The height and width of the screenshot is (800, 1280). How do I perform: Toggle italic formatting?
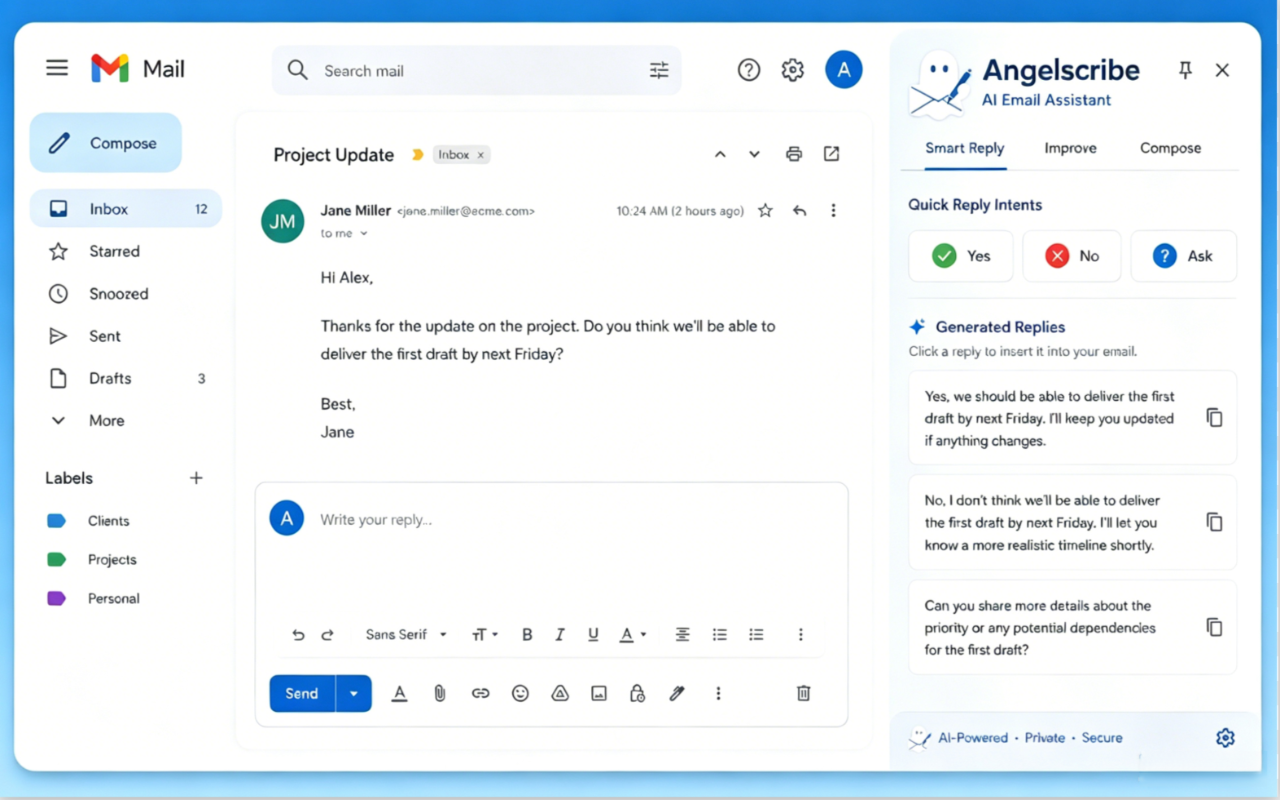560,635
